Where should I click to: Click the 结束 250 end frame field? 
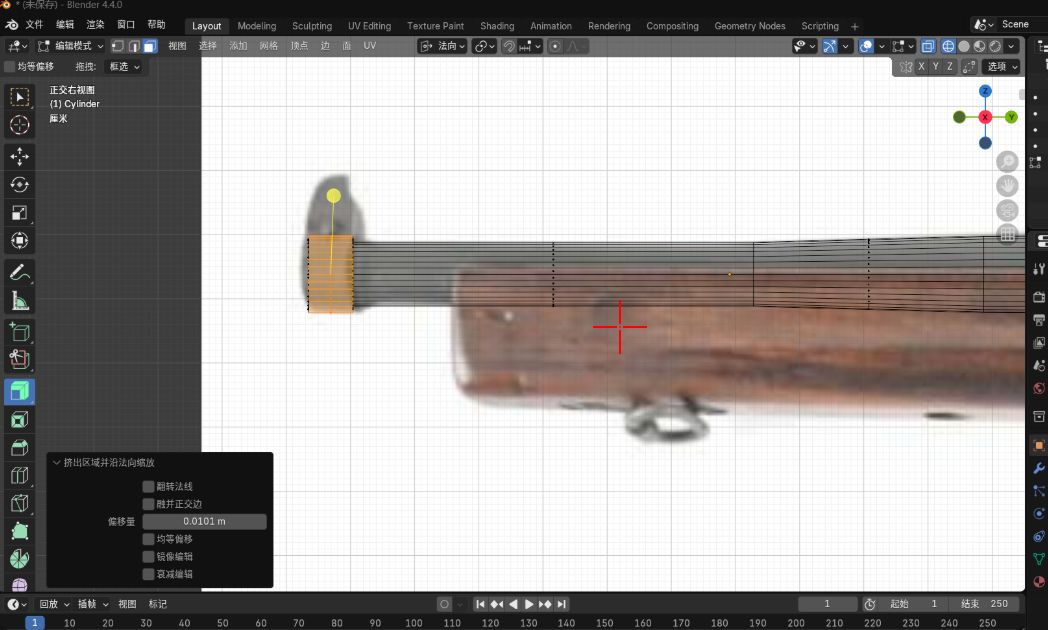tap(985, 604)
